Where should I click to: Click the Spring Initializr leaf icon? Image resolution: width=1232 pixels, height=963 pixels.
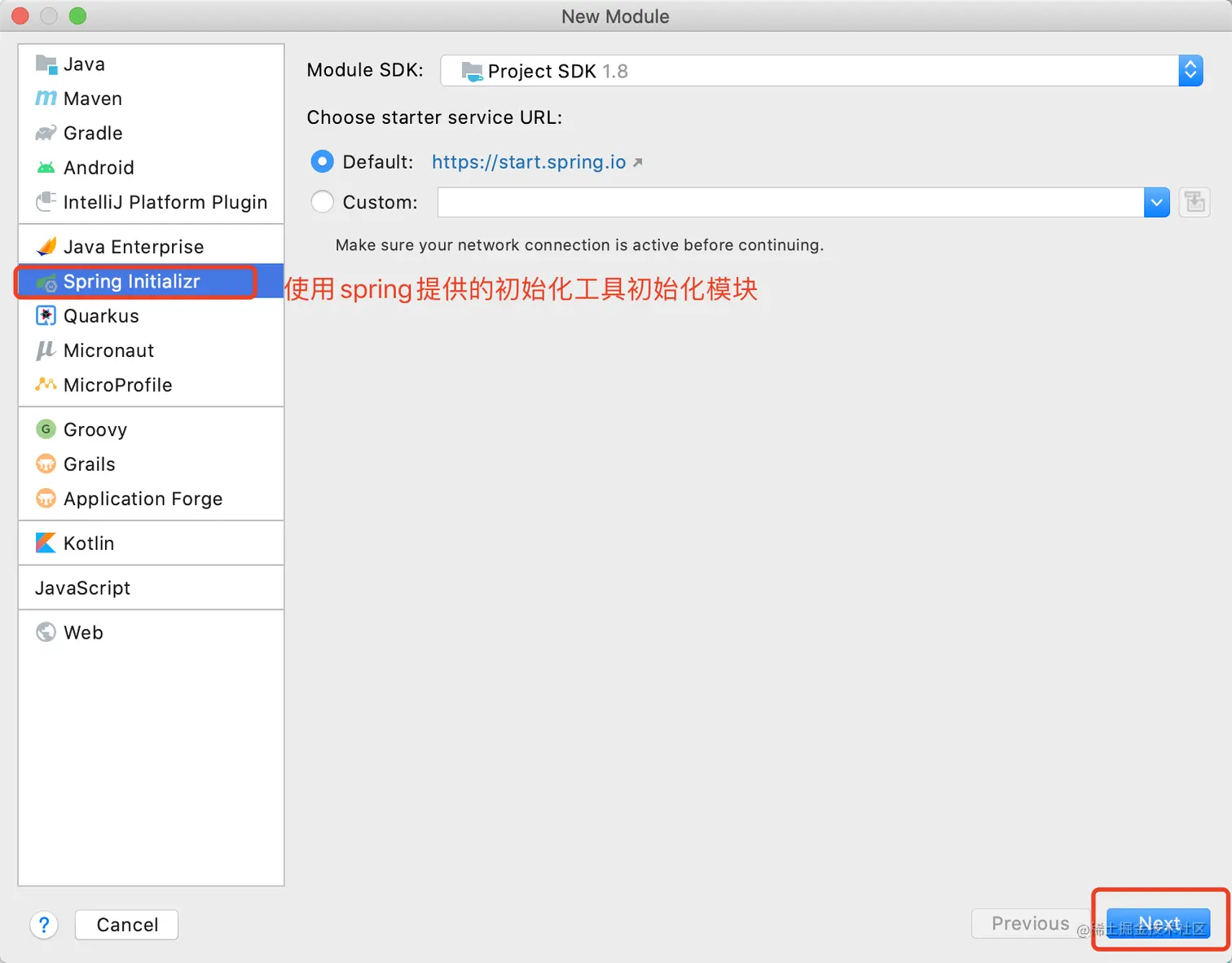point(46,282)
